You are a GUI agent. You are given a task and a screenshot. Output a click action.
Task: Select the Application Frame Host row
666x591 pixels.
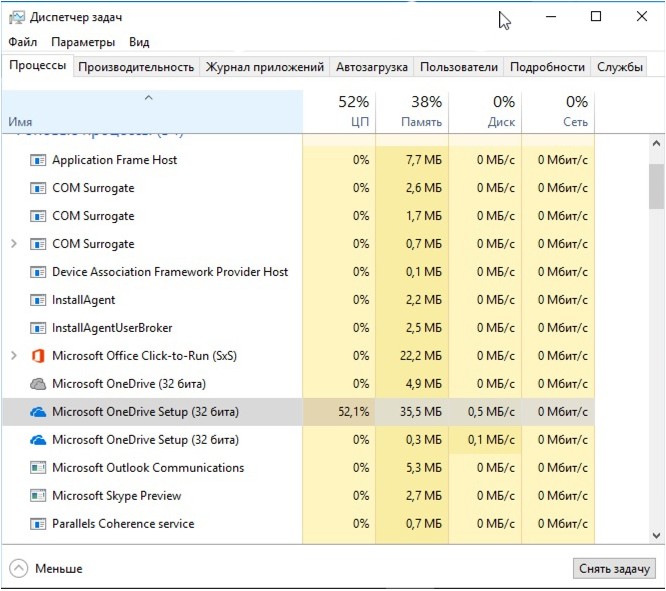[298, 160]
